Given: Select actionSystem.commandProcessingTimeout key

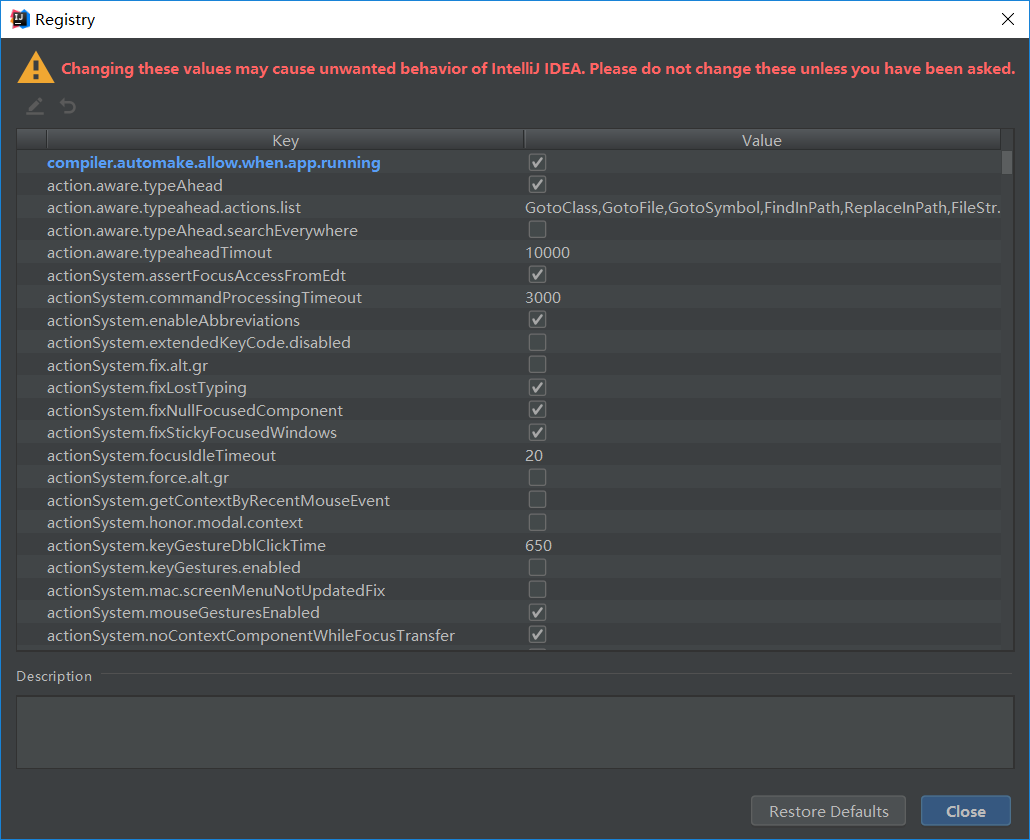Looking at the screenshot, I should pyautogui.click(x=204, y=298).
